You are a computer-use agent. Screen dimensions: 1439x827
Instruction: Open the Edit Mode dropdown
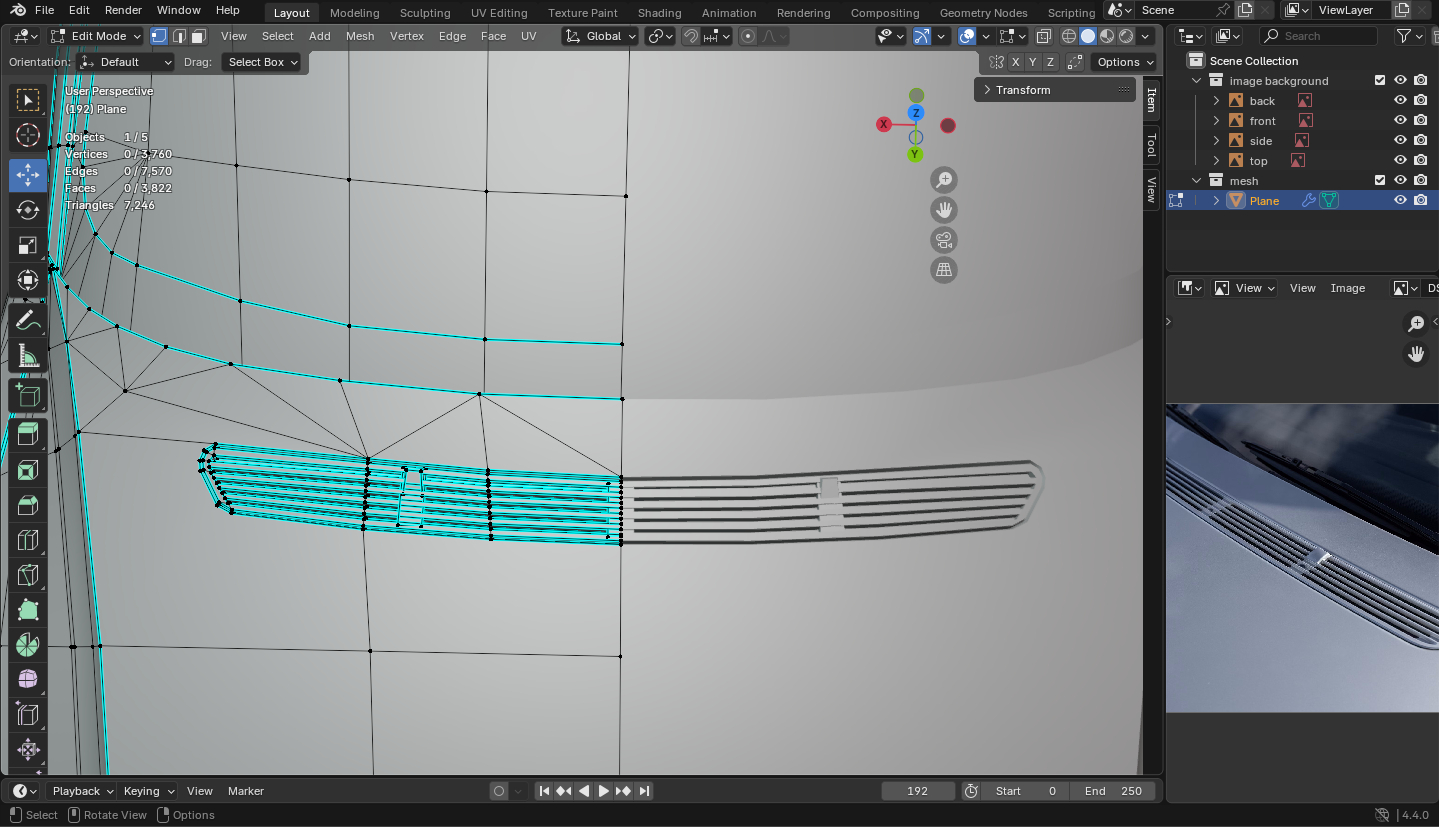click(95, 36)
